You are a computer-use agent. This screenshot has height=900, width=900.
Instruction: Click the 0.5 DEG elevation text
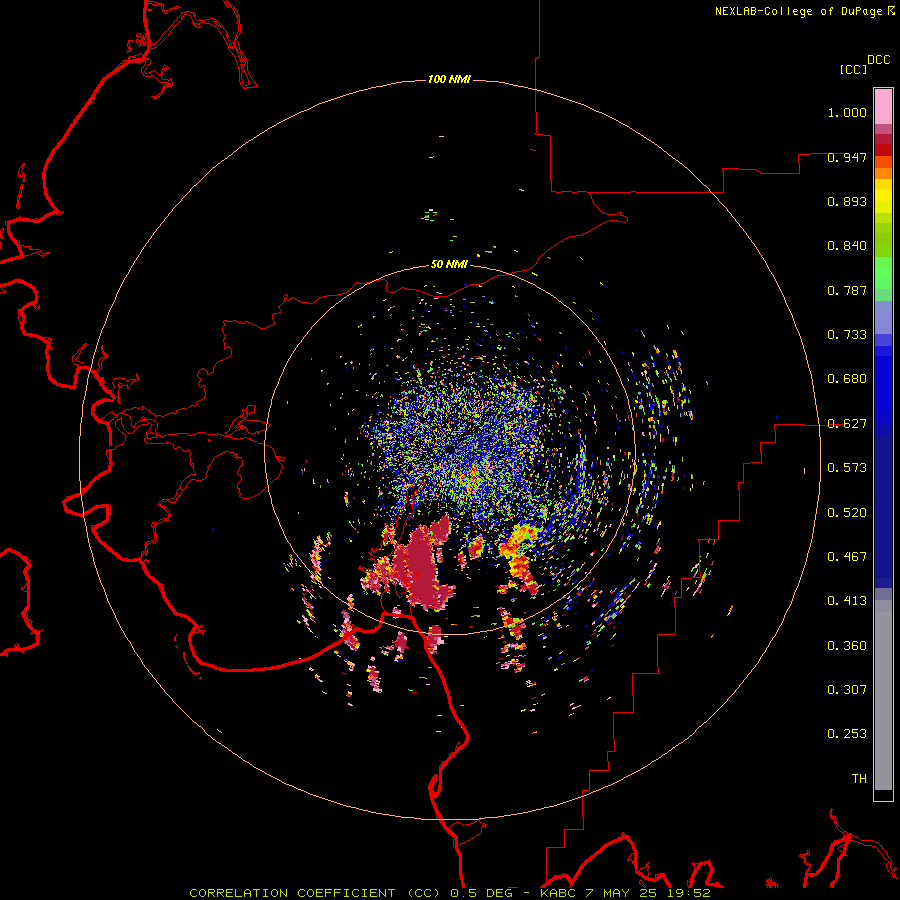482,893
